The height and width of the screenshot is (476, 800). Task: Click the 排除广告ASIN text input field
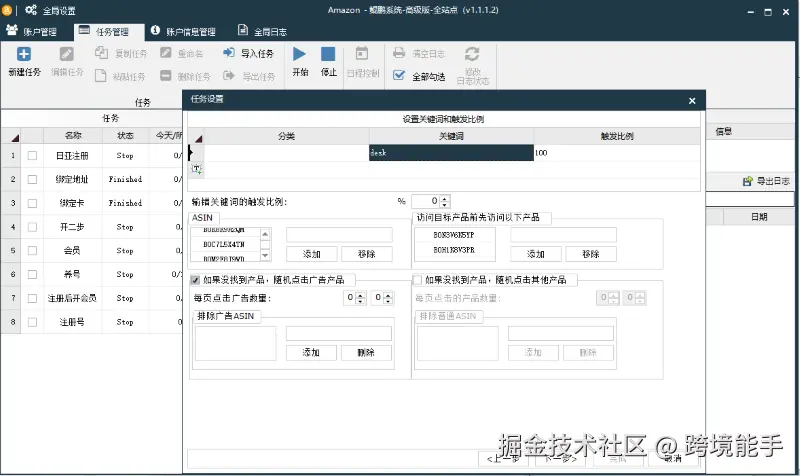pos(339,333)
